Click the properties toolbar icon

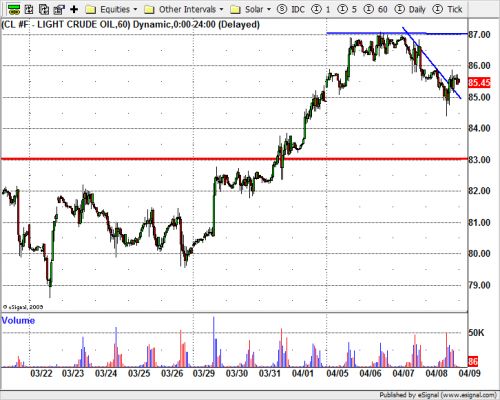coord(59,9)
